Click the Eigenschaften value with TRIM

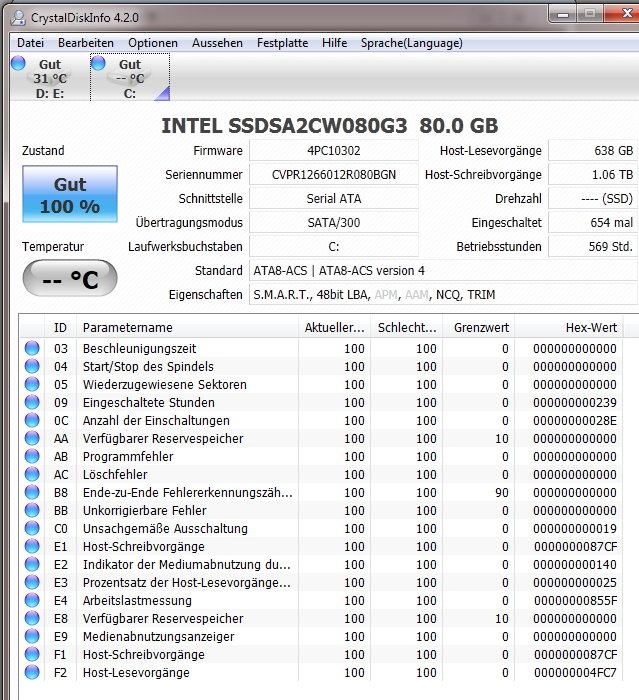(443, 295)
